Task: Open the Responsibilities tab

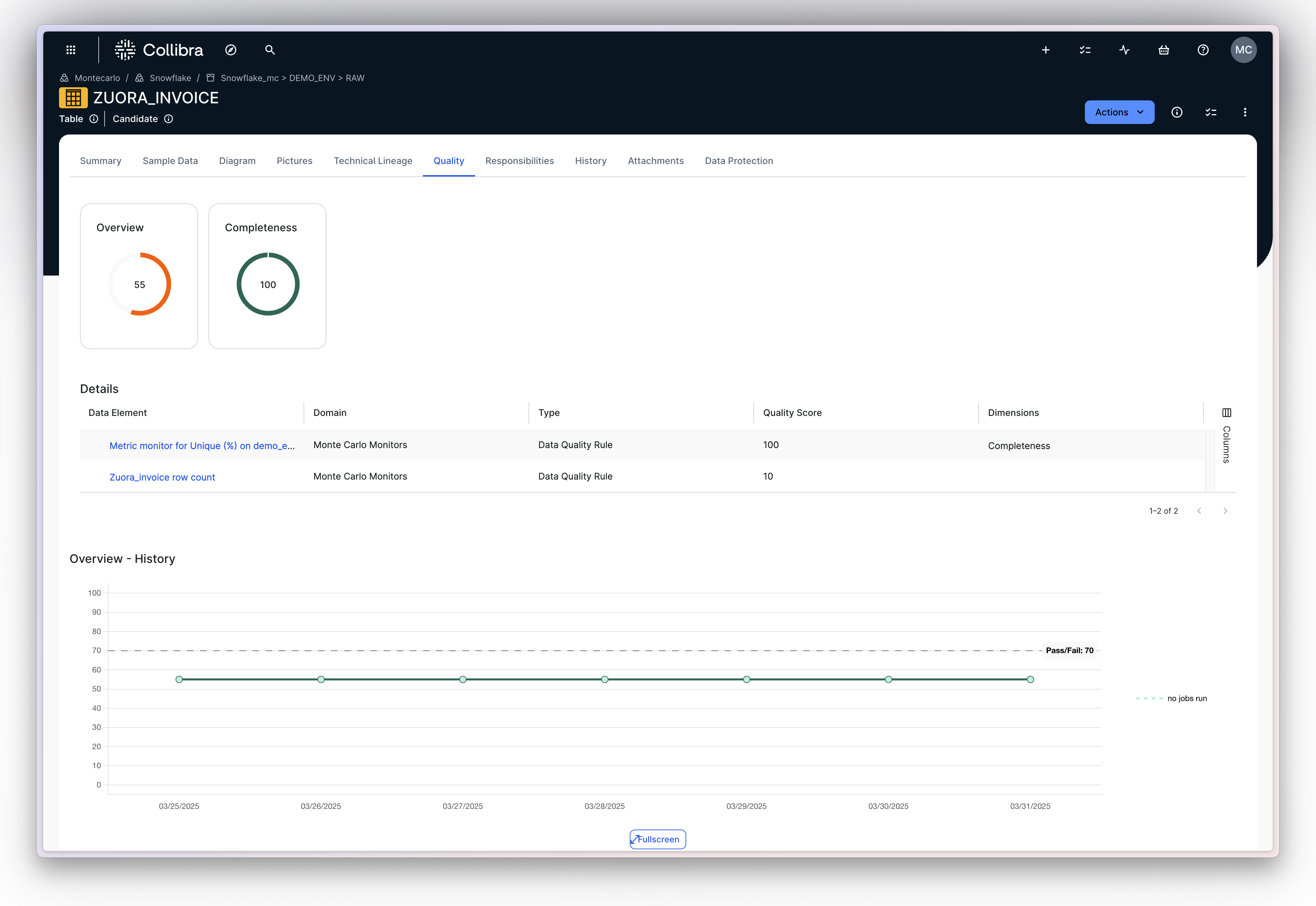Action: click(519, 161)
